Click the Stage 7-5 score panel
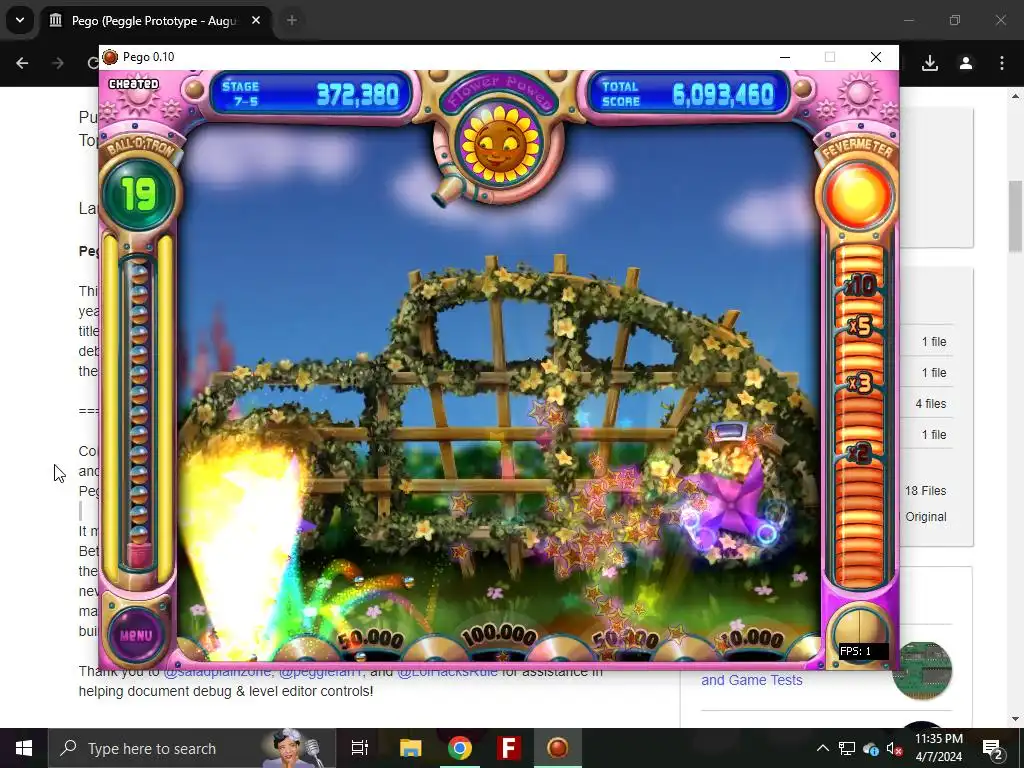The height and width of the screenshot is (768, 1024). click(312, 95)
